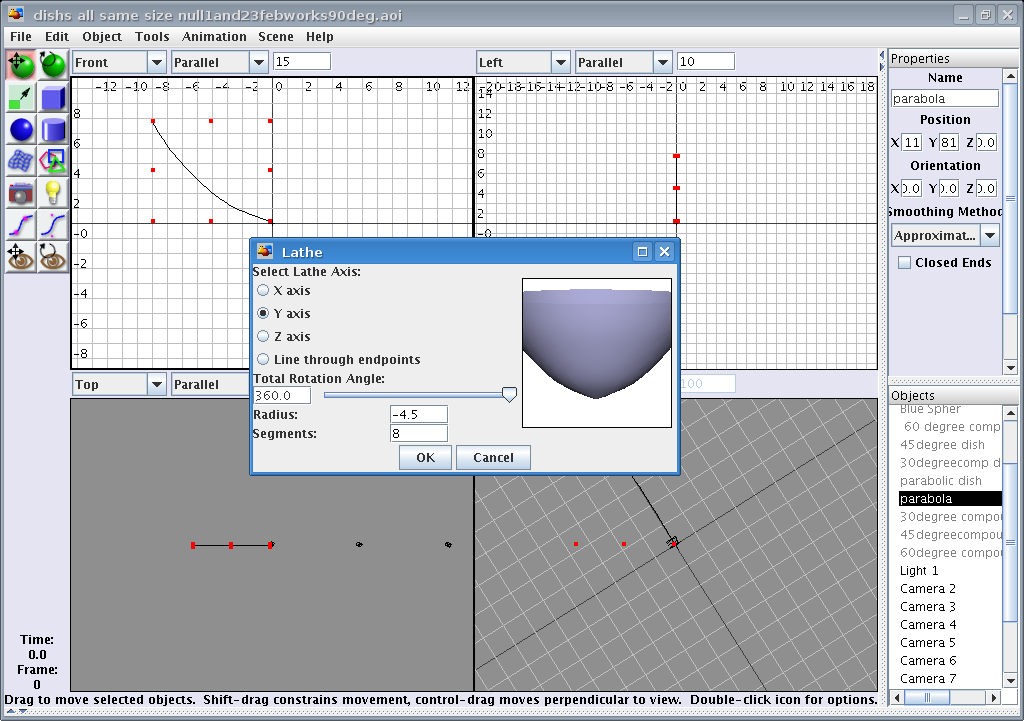This screenshot has width=1024, height=721.
Task: Open Parallel dropdown of Top view
Action: 211,385
